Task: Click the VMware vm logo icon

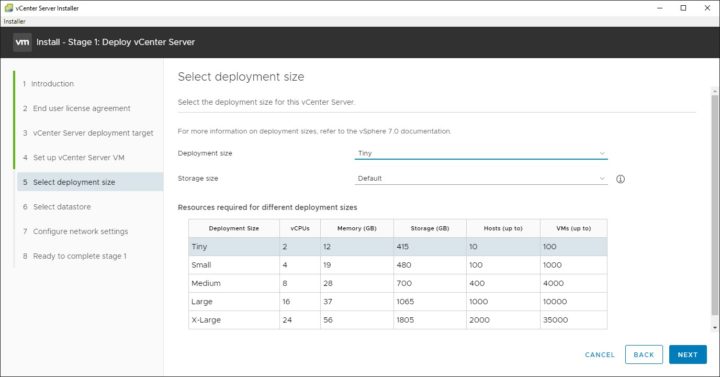Action: pyautogui.click(x=22, y=42)
